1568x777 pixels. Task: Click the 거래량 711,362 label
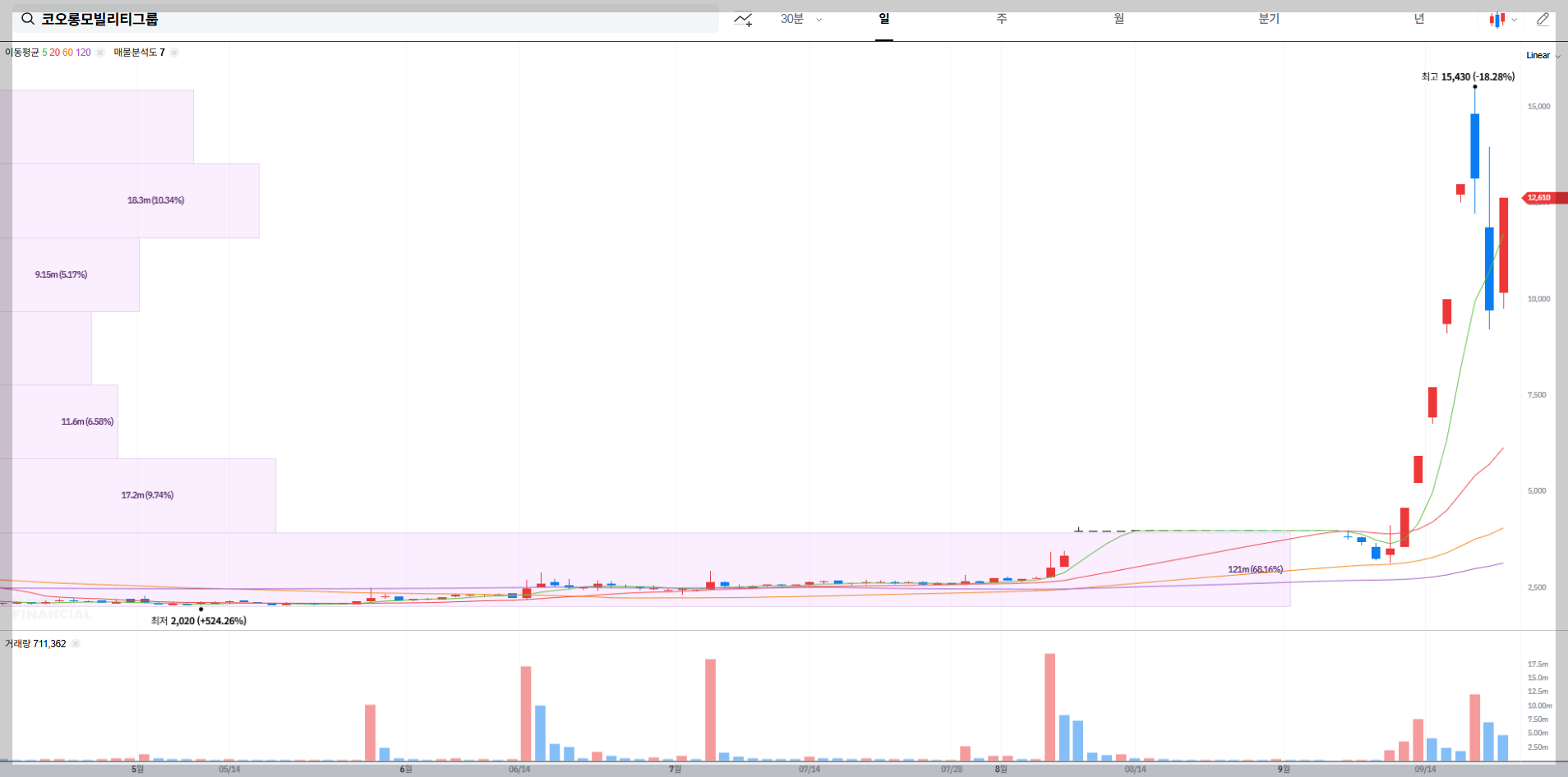click(x=35, y=644)
